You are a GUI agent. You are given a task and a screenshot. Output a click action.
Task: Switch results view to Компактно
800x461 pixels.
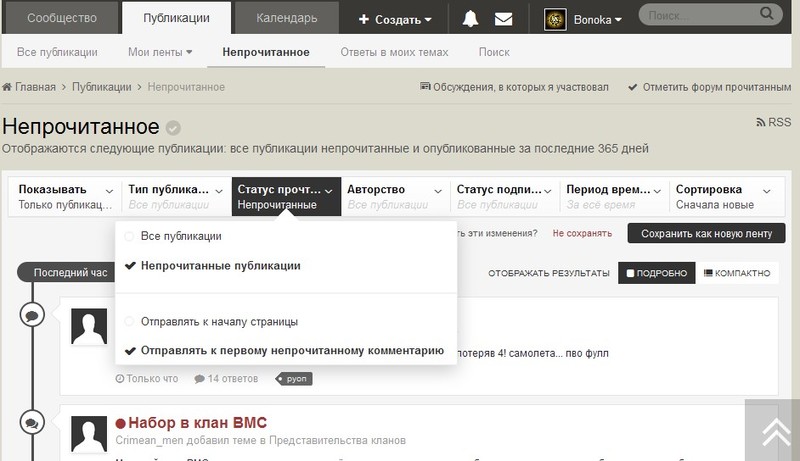(737, 273)
